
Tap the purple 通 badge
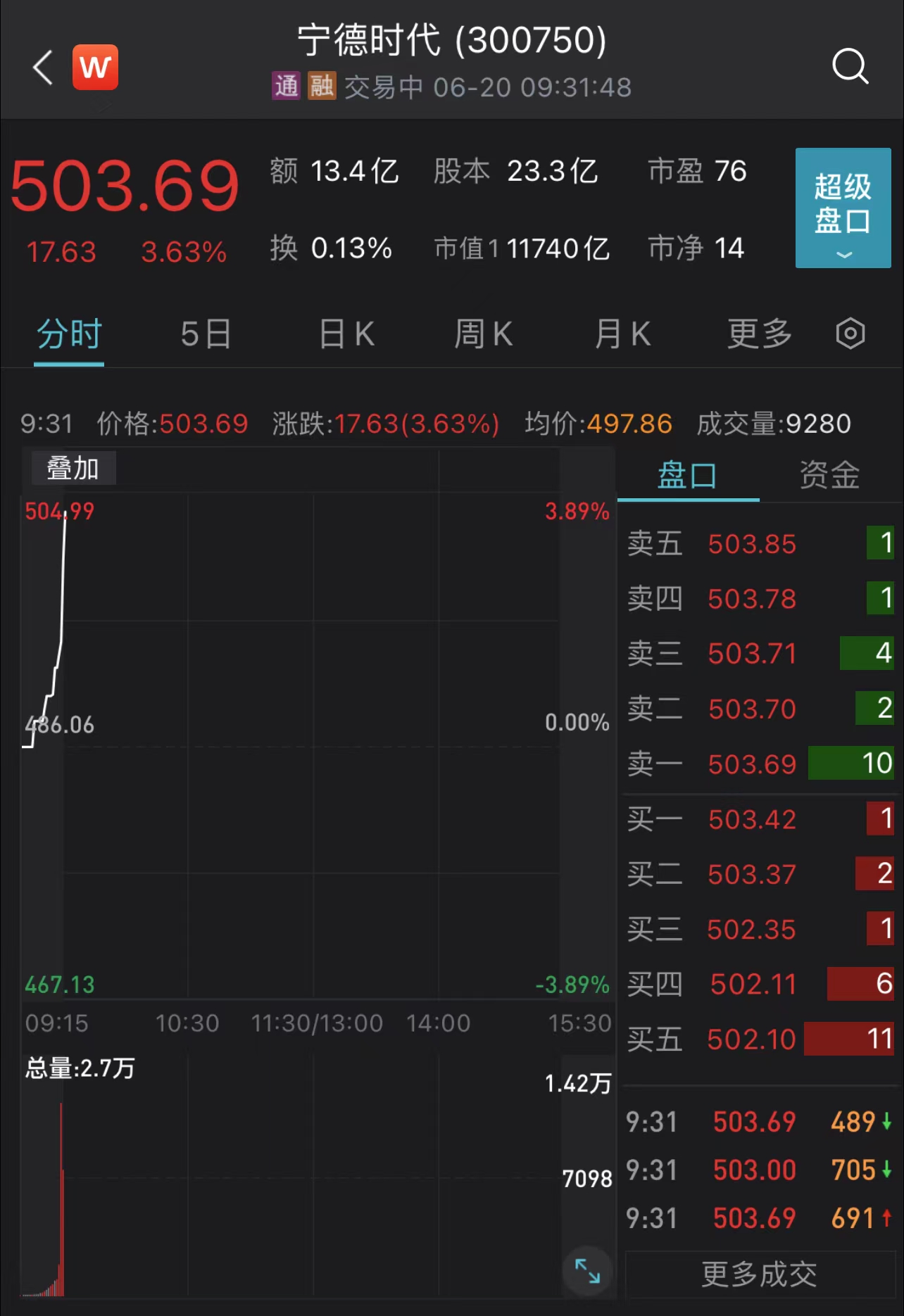(x=287, y=87)
